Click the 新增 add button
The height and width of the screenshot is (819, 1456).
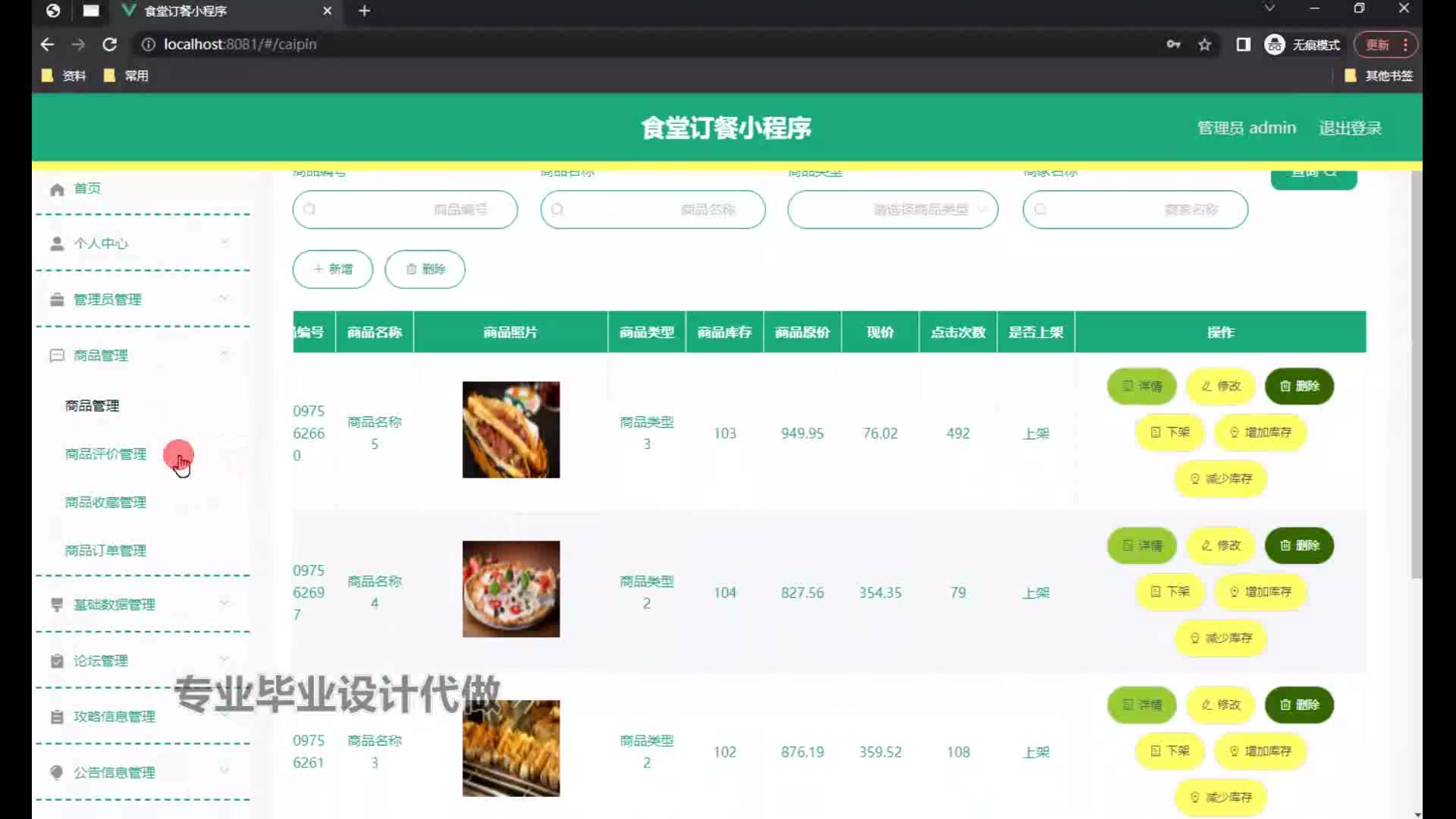click(333, 269)
